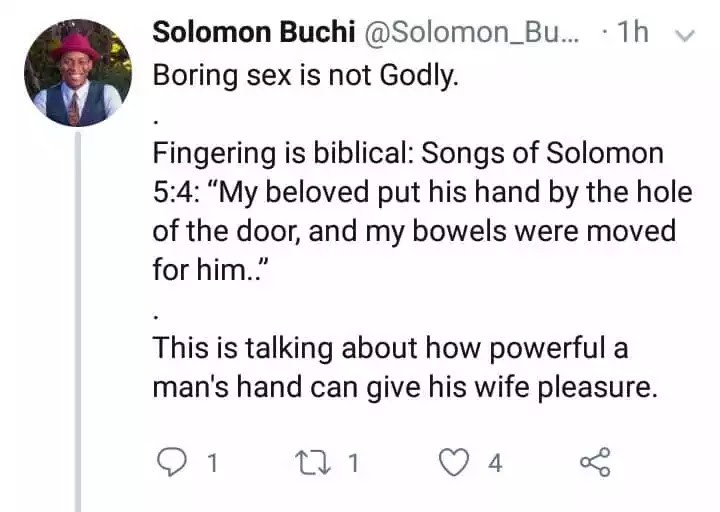The width and height of the screenshot is (720, 512).
Task: Click the grey thread line below avatar
Action: pyautogui.click(x=78, y=321)
